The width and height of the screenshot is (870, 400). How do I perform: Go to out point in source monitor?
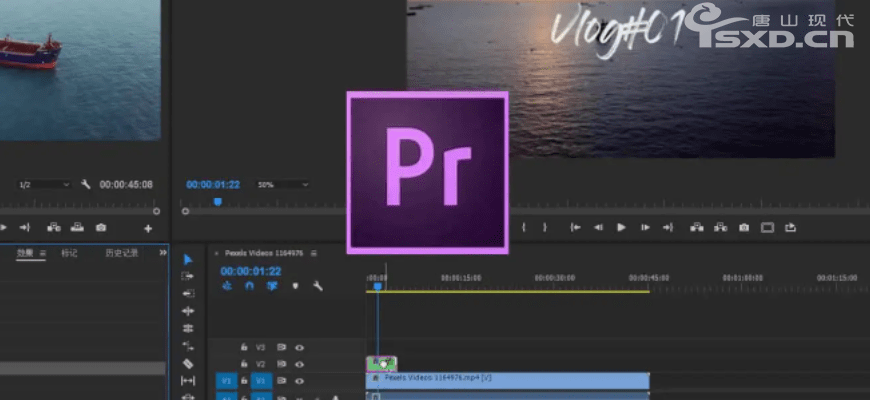coord(24,227)
